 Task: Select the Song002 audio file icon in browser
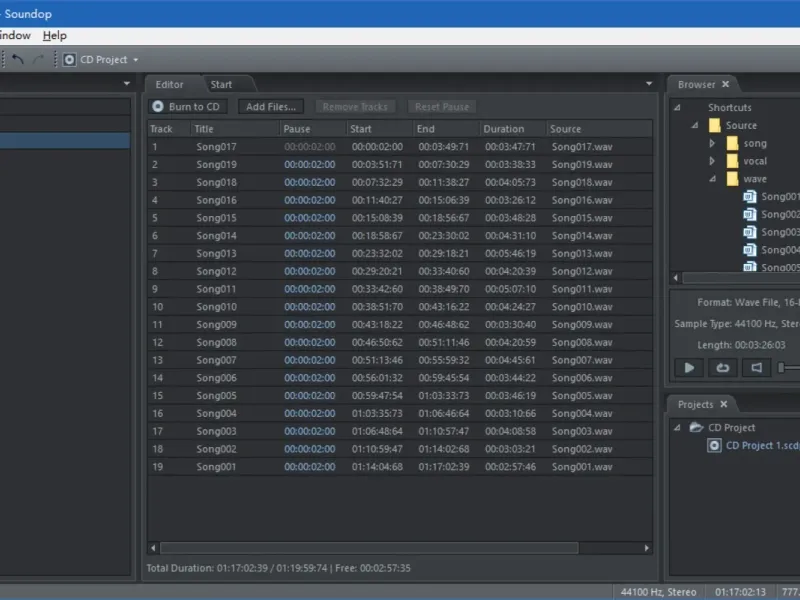pyautogui.click(x=749, y=214)
